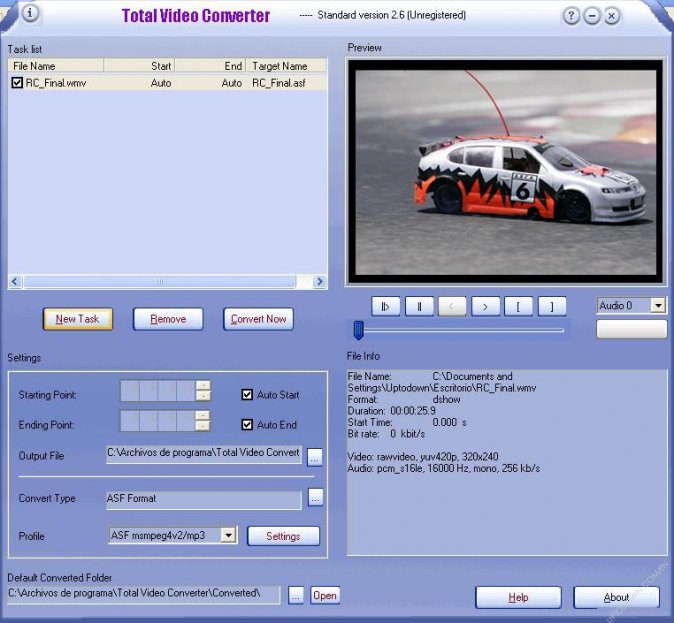Expand the Profile ASF msmpeg4v2/mp3 dropdown
The width and height of the screenshot is (674, 623).
pos(228,535)
